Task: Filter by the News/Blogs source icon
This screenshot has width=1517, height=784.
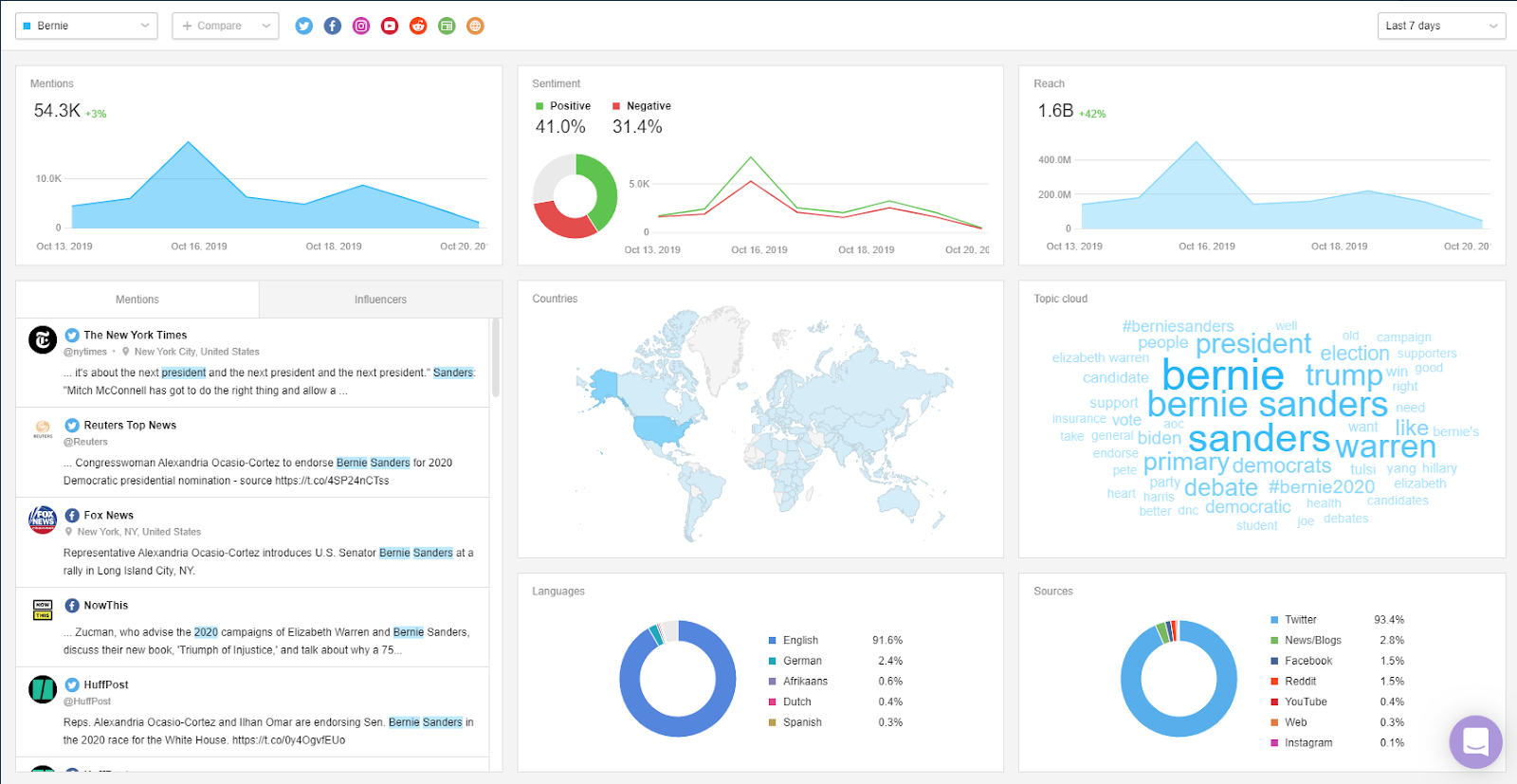Action: pyautogui.click(x=447, y=26)
